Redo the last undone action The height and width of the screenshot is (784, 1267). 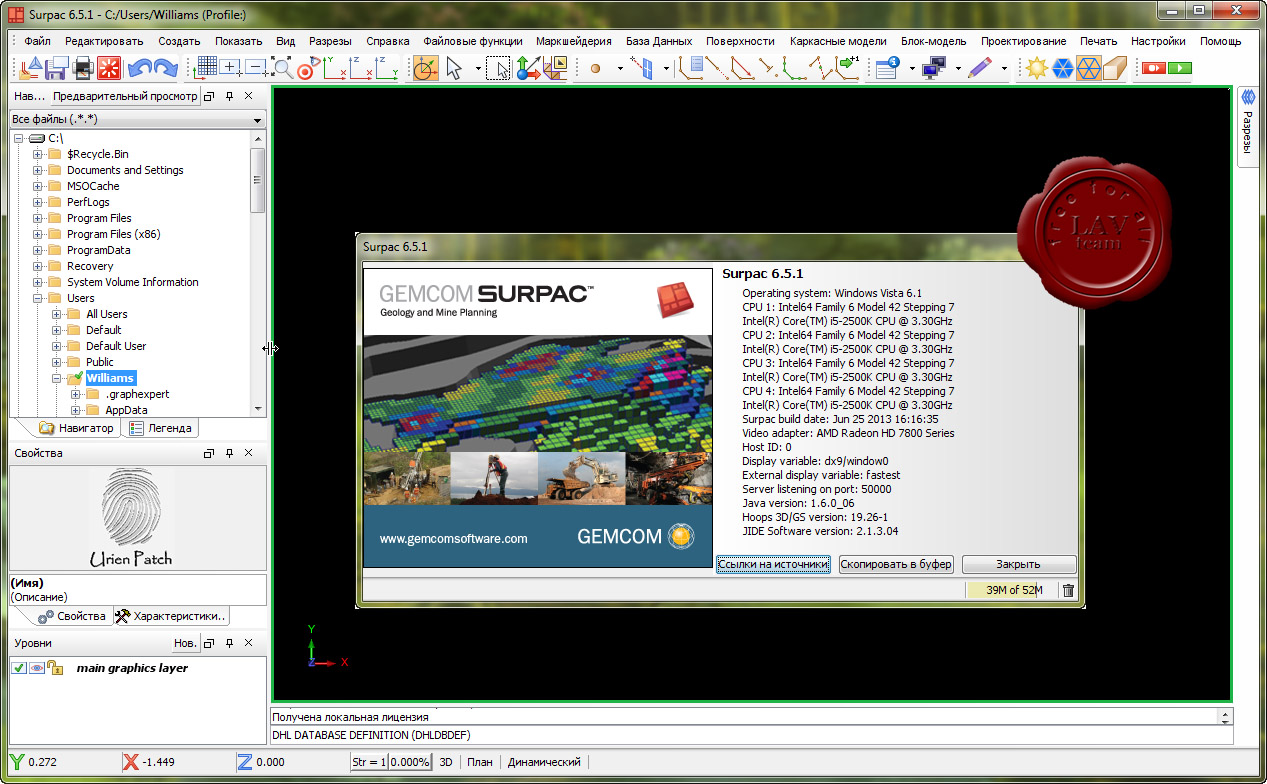coord(164,68)
